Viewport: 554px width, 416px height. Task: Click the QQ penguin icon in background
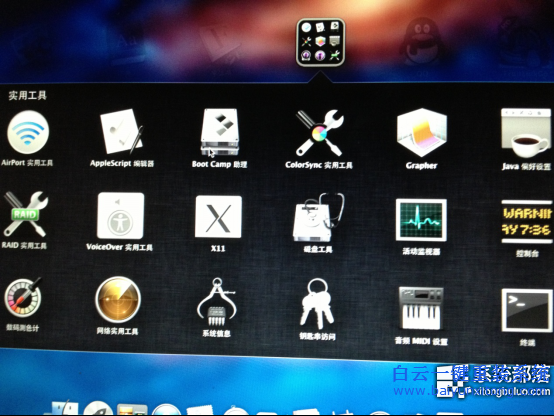point(419,41)
